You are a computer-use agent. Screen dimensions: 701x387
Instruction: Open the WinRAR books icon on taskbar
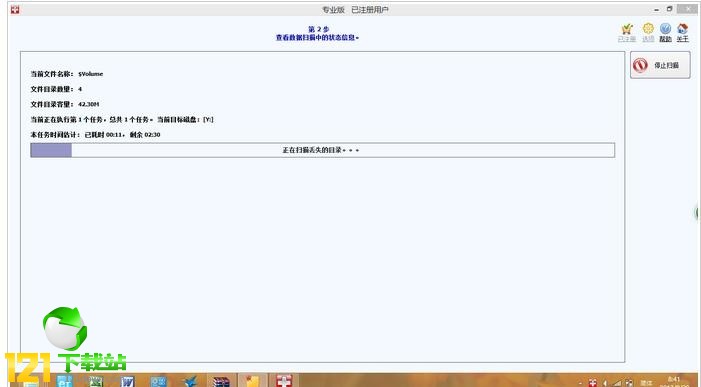point(221,381)
